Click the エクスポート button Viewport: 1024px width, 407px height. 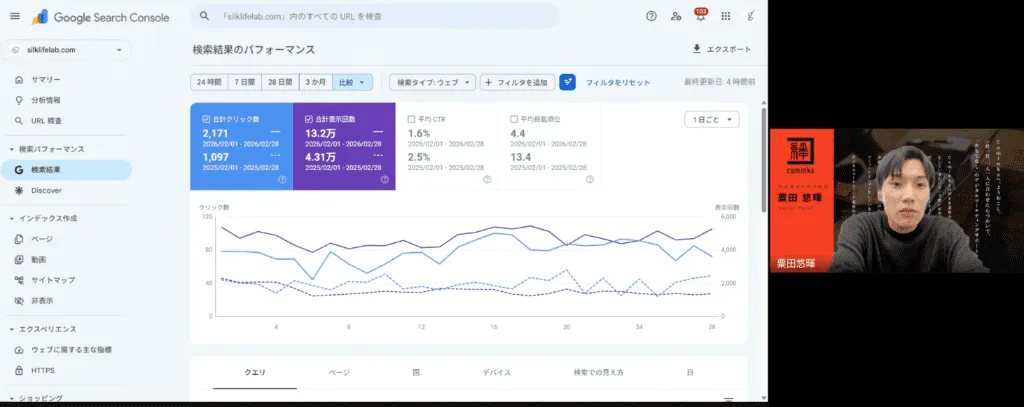point(722,49)
